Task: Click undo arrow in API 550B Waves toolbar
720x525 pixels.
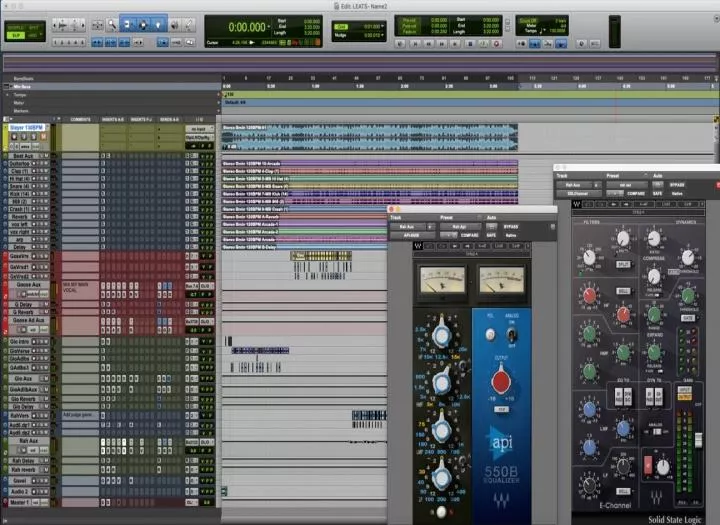Action: [x=428, y=246]
